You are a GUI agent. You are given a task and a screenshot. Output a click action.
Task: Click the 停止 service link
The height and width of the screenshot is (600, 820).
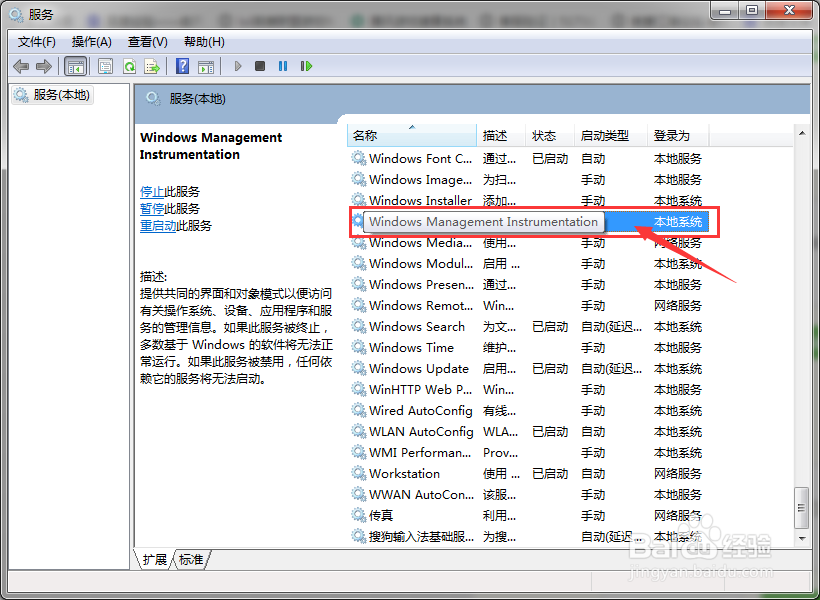[152, 191]
